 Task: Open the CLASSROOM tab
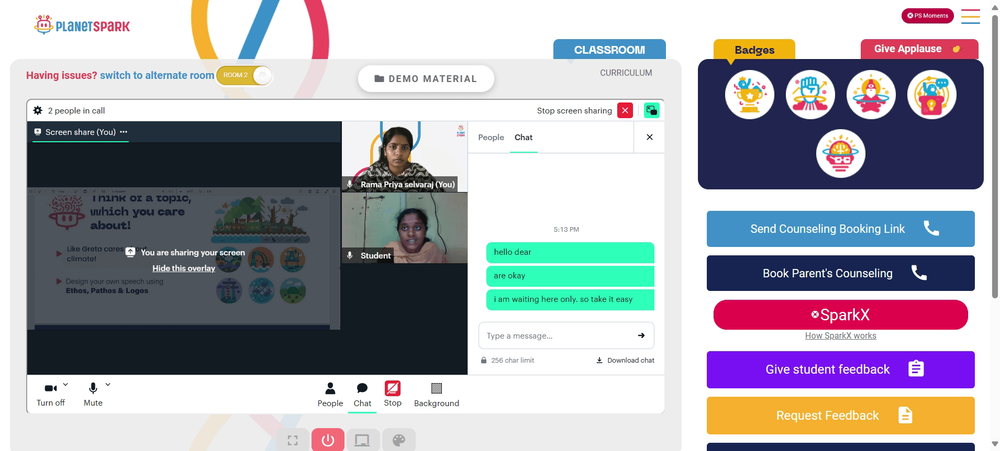click(x=609, y=50)
